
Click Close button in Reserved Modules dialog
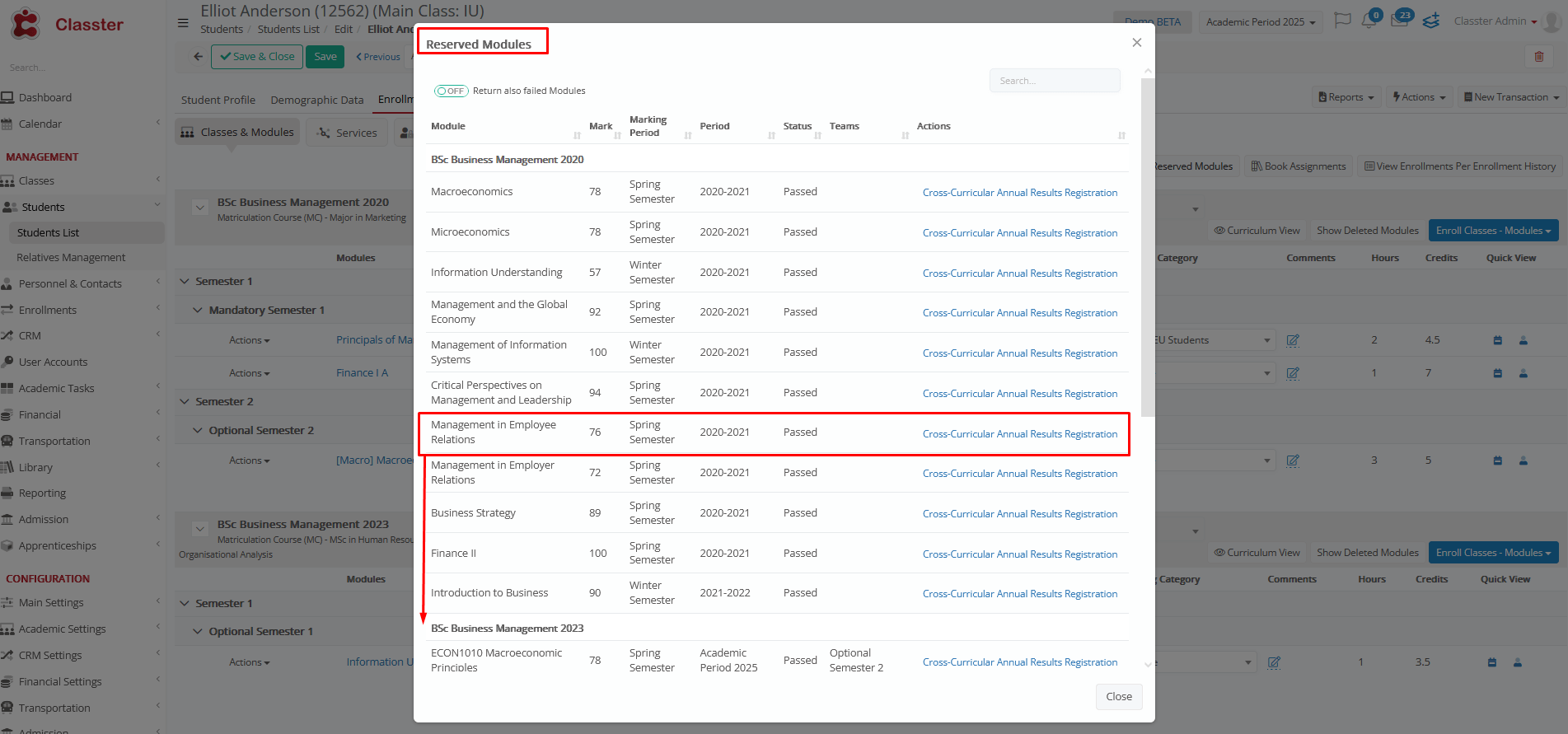point(1118,697)
